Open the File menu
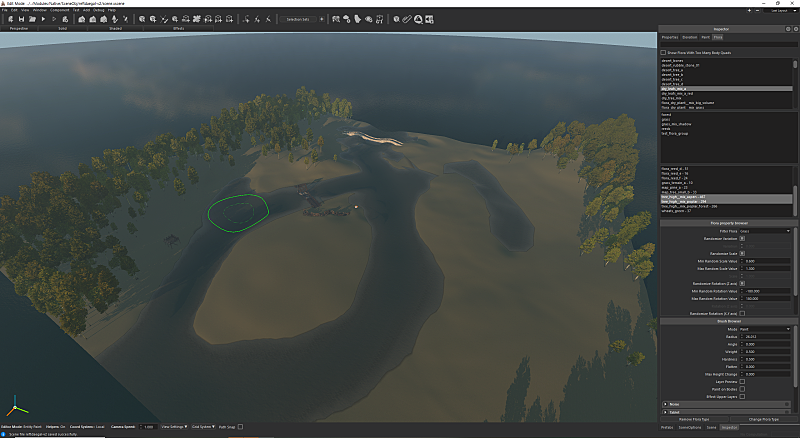The image size is (800, 438). (5, 10)
